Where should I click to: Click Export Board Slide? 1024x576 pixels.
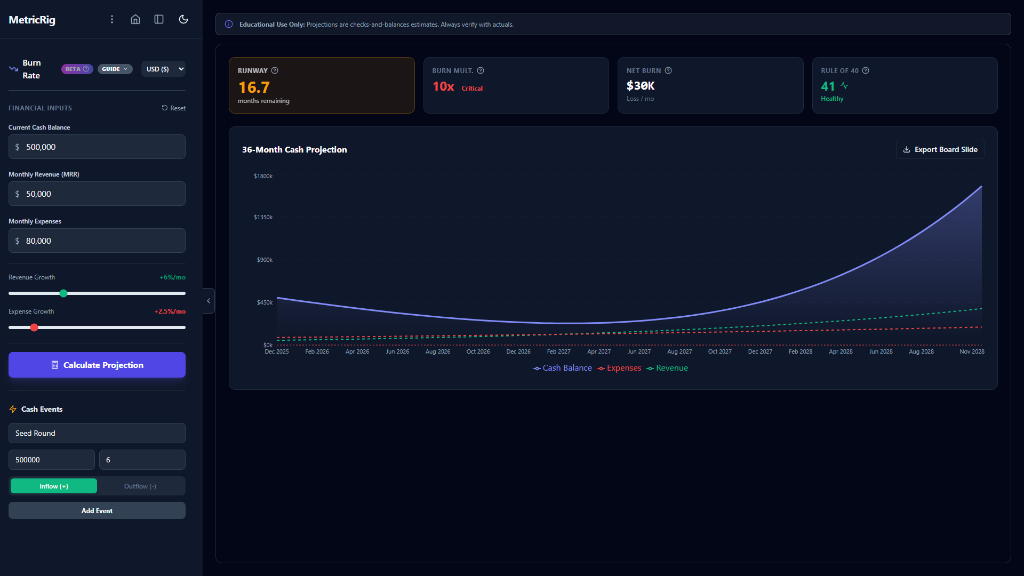click(x=939, y=147)
